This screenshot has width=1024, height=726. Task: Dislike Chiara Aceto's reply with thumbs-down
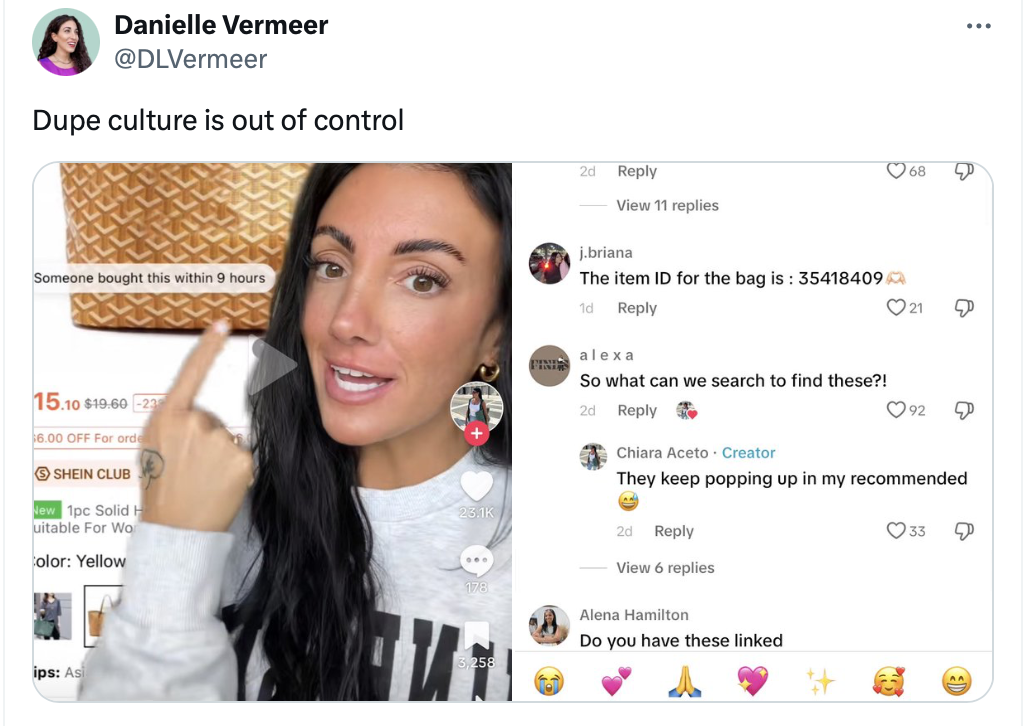(964, 531)
